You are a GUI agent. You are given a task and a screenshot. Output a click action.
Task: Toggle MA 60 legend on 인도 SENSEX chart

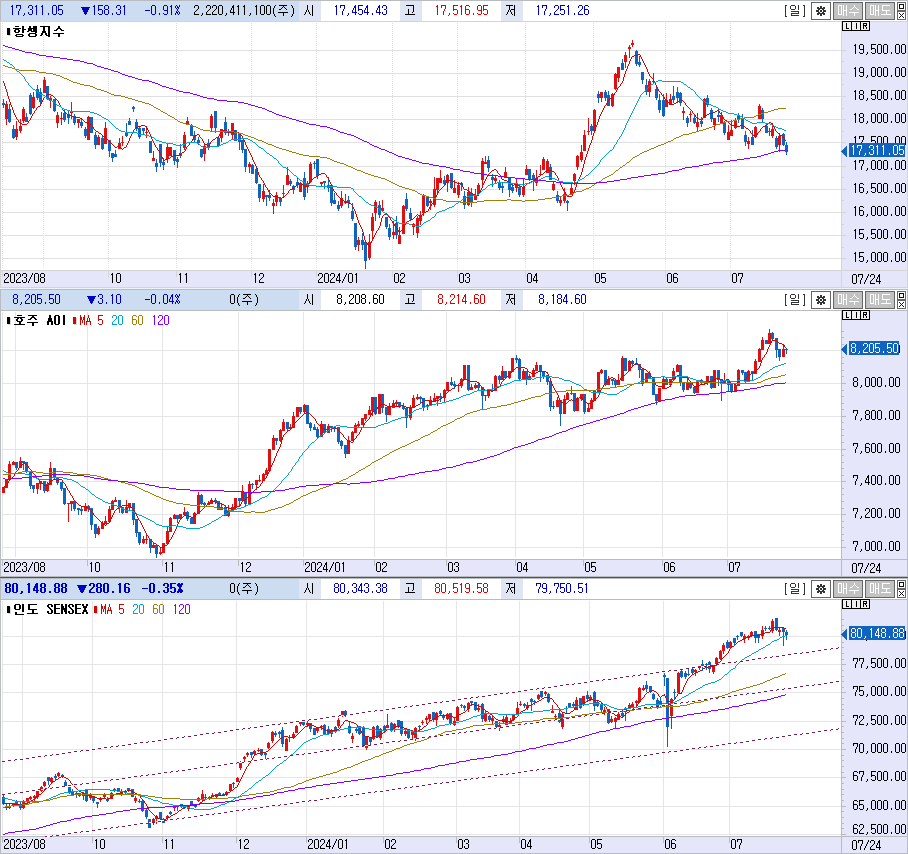(158, 609)
